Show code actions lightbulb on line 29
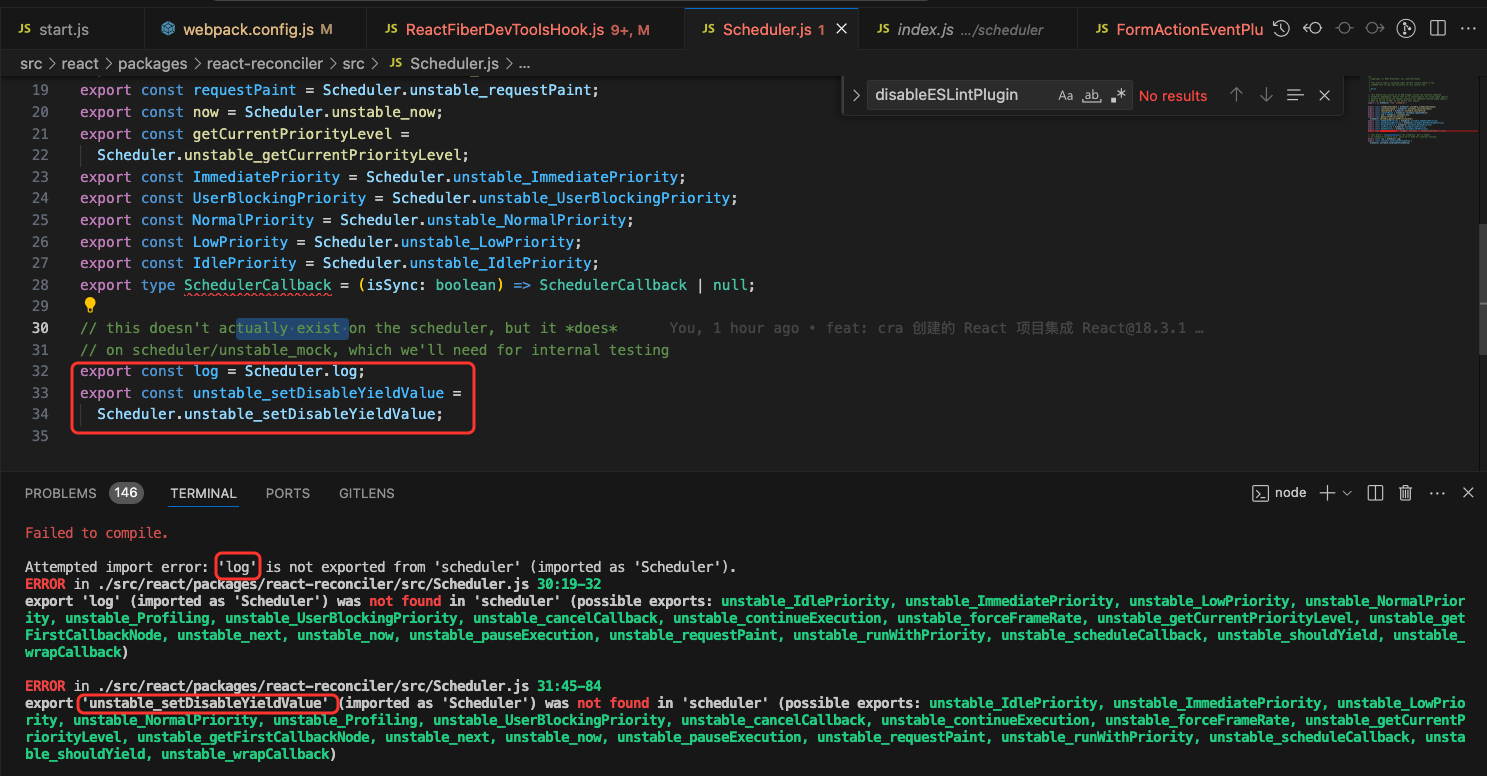 pyautogui.click(x=89, y=305)
